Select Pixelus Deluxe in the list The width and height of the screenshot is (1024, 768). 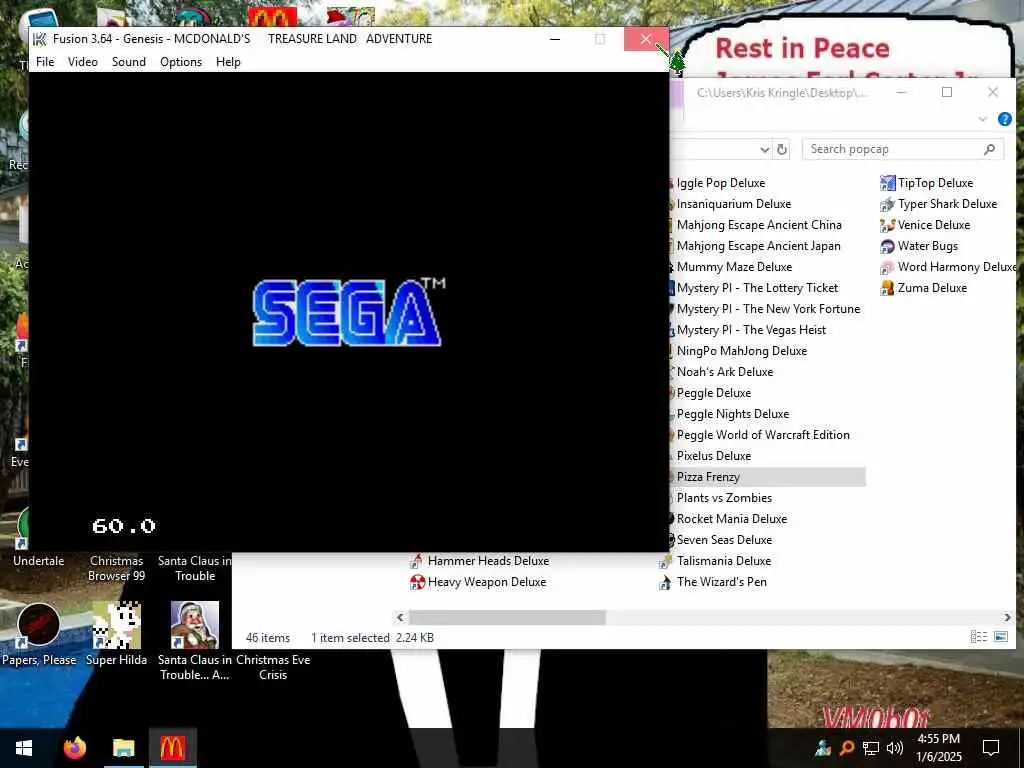pyautogui.click(x=713, y=456)
